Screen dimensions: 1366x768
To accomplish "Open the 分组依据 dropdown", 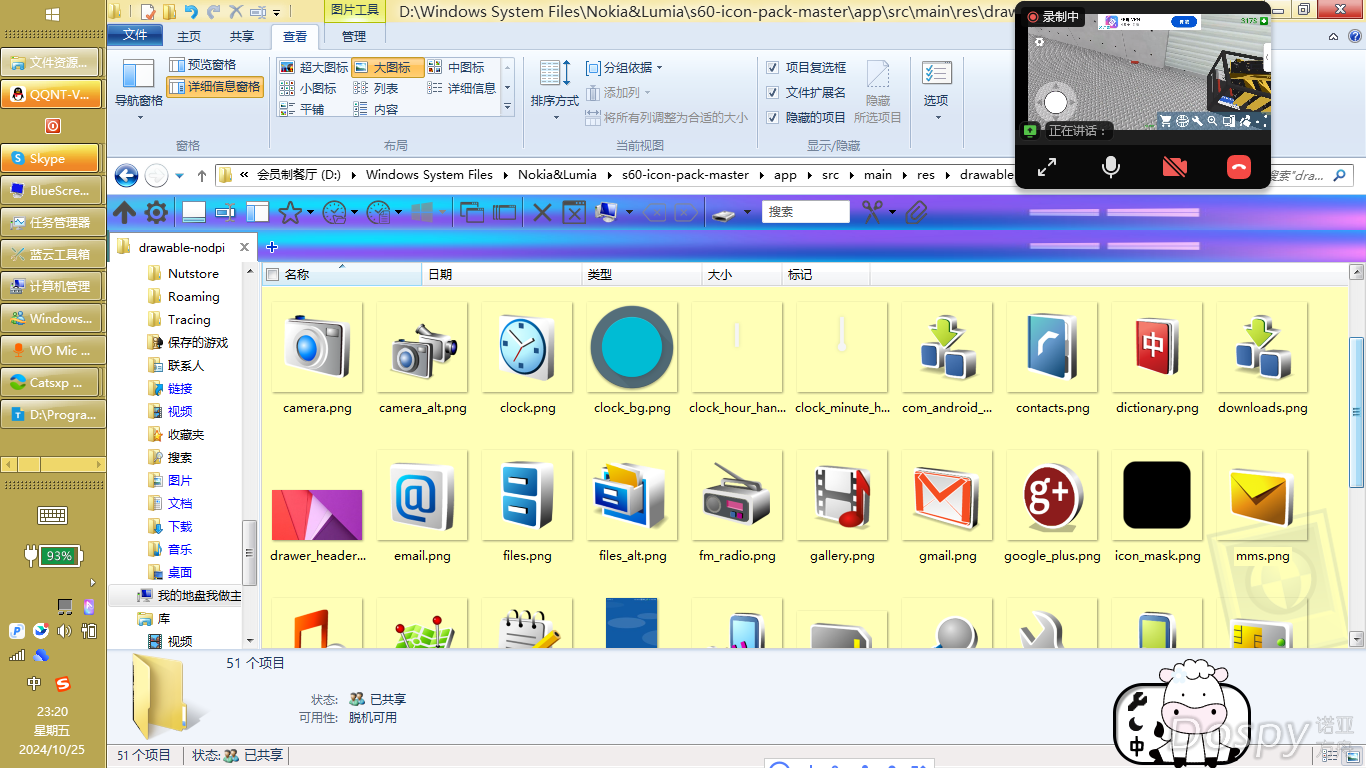I will pyautogui.click(x=624, y=67).
